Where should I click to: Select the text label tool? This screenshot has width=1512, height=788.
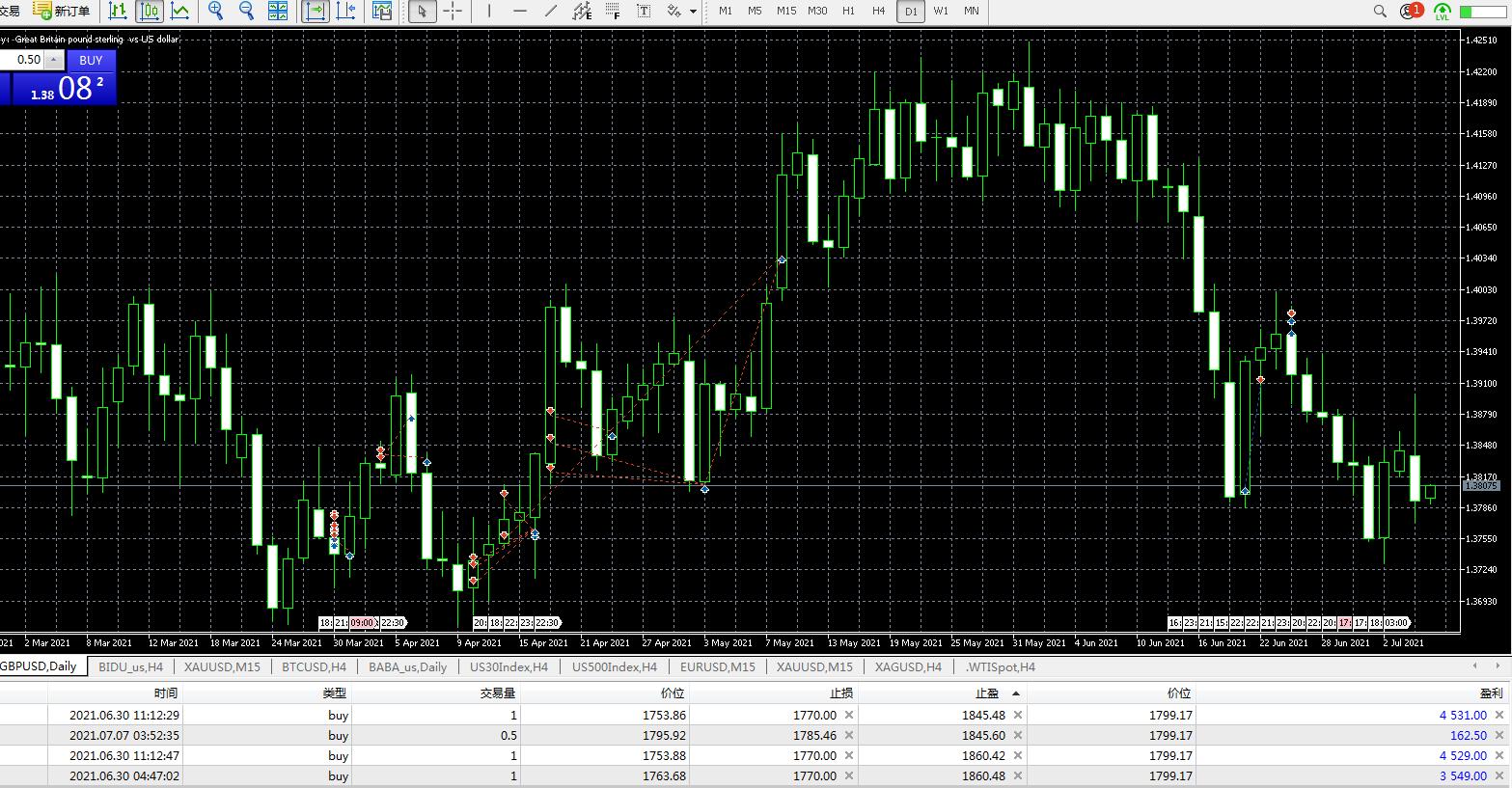tap(644, 11)
